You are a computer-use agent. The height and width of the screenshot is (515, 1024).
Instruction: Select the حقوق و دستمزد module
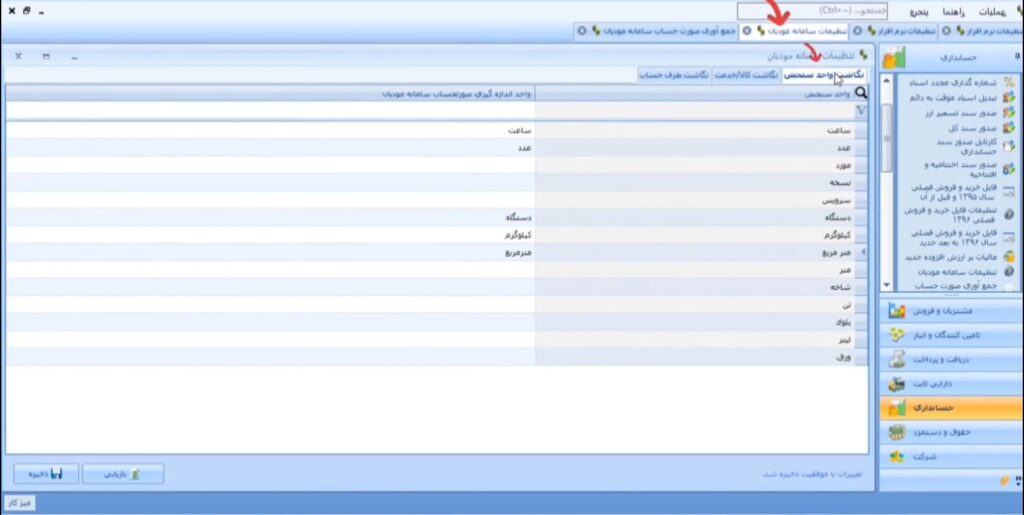(x=951, y=432)
